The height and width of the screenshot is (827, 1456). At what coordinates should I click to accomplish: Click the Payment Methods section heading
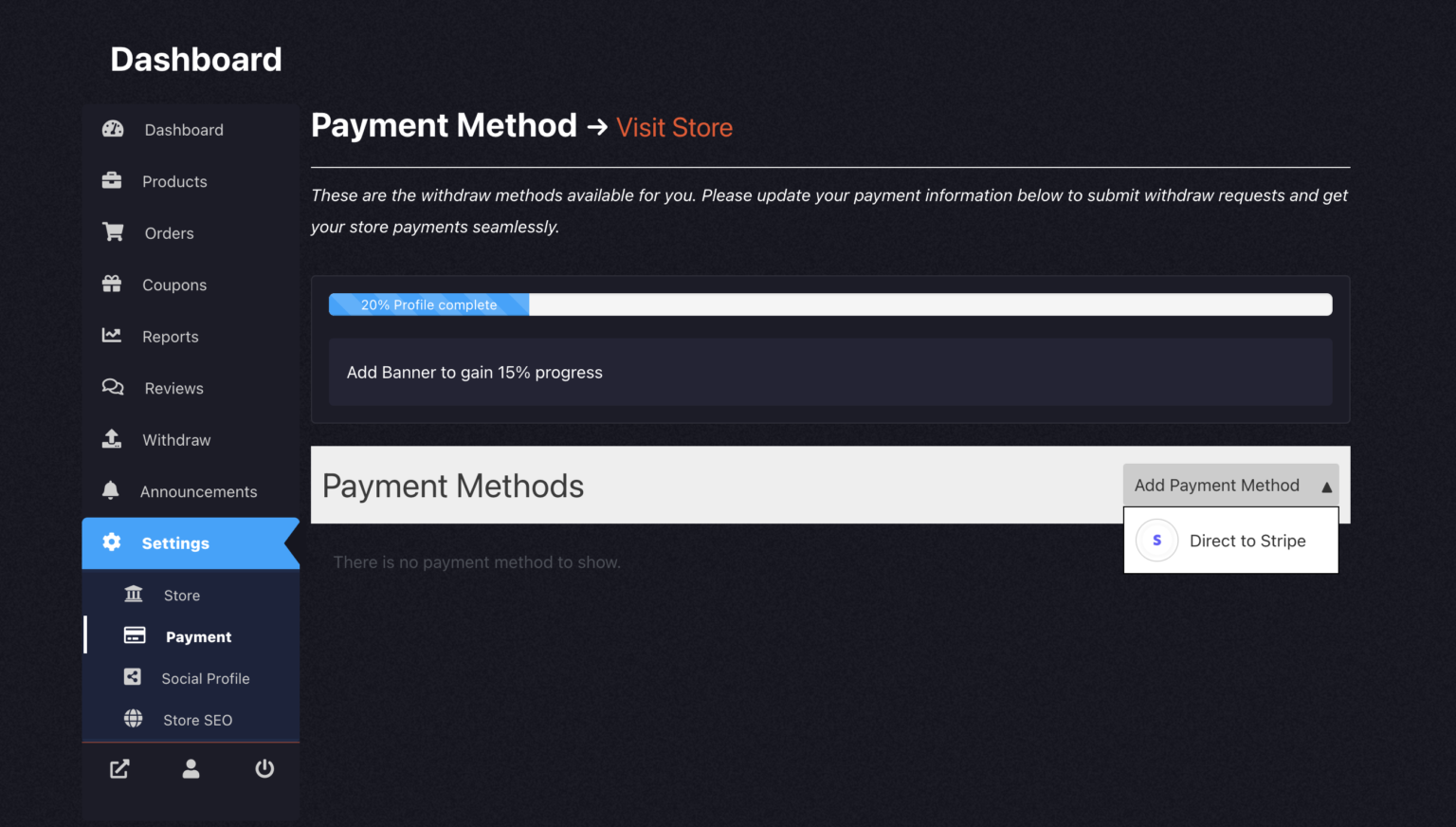pos(453,486)
